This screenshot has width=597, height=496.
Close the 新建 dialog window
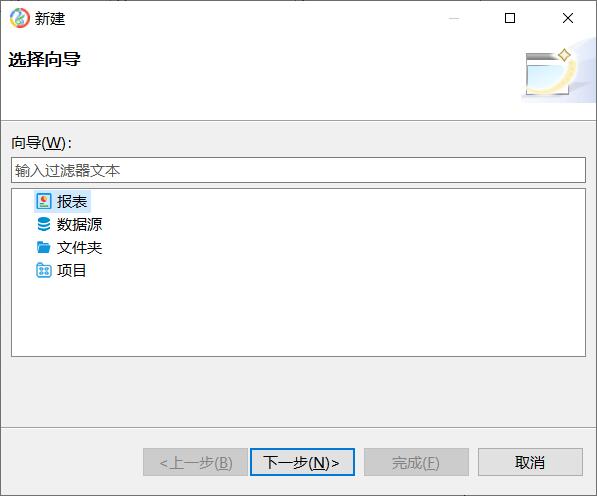[568, 18]
